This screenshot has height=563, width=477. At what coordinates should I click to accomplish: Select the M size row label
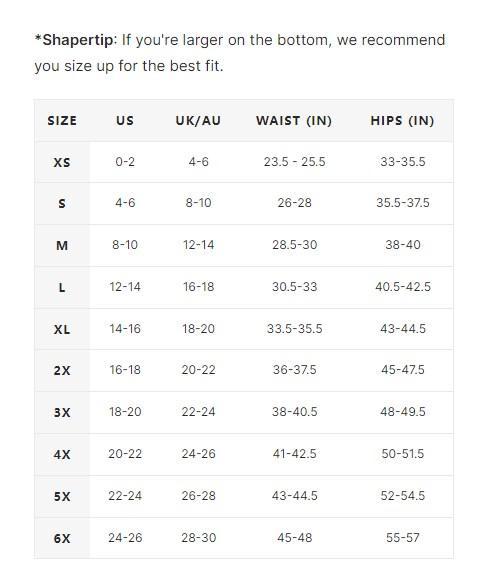click(x=62, y=246)
